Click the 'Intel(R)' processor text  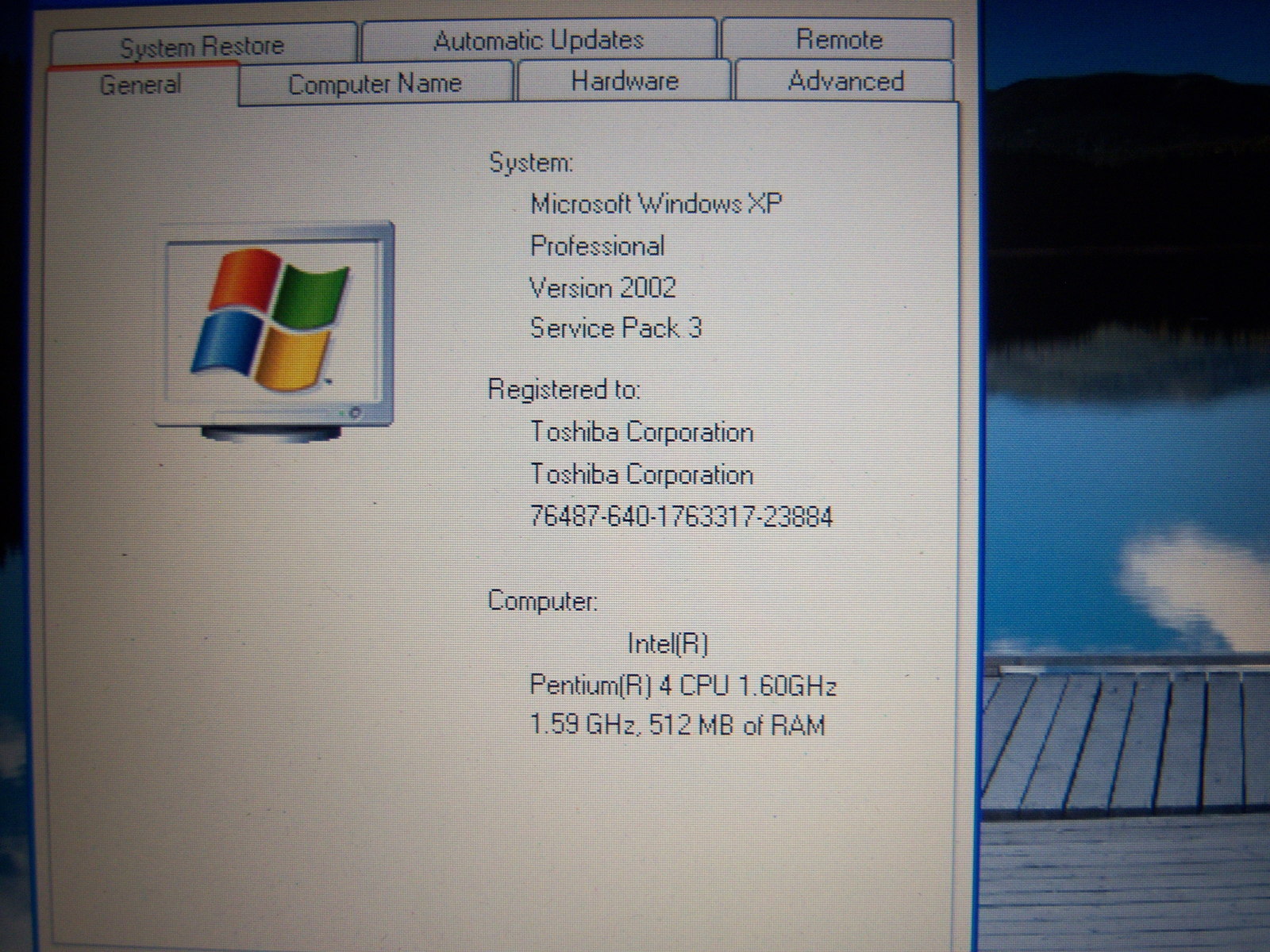(668, 643)
